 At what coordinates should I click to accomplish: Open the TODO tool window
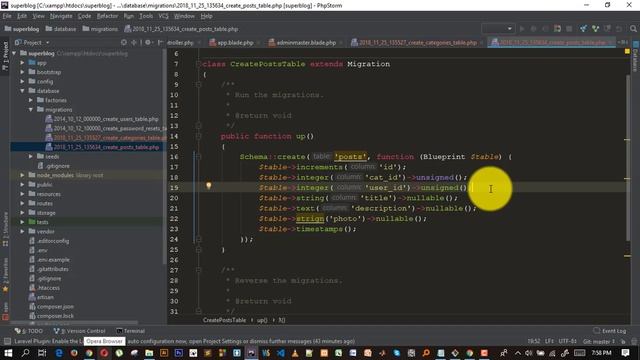click(29, 331)
